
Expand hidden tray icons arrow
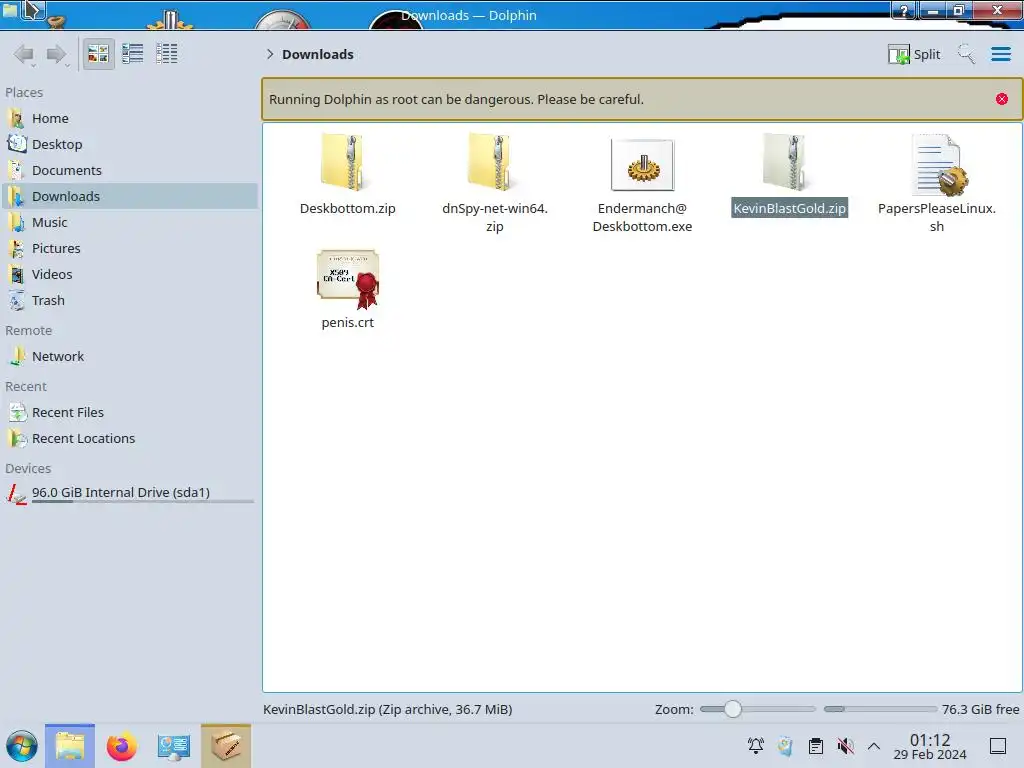tap(874, 746)
